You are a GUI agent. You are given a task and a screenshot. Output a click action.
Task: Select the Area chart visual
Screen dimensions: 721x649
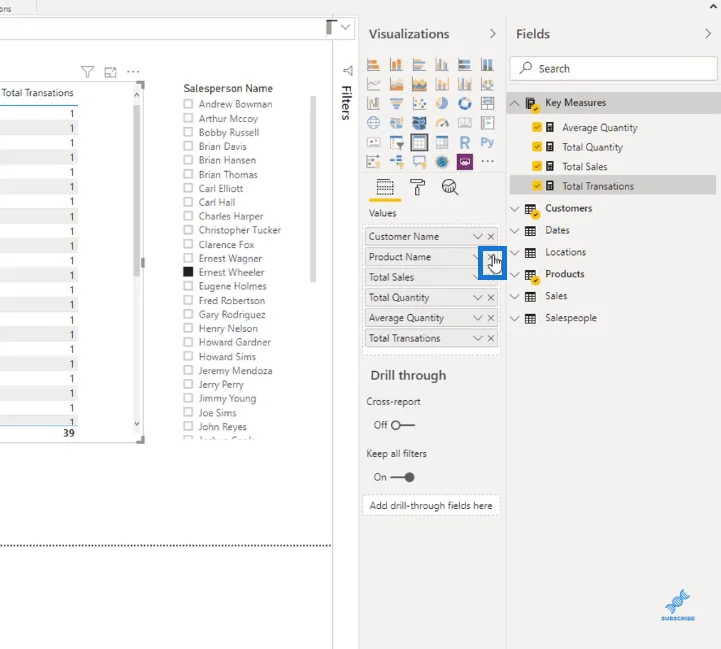[396, 84]
